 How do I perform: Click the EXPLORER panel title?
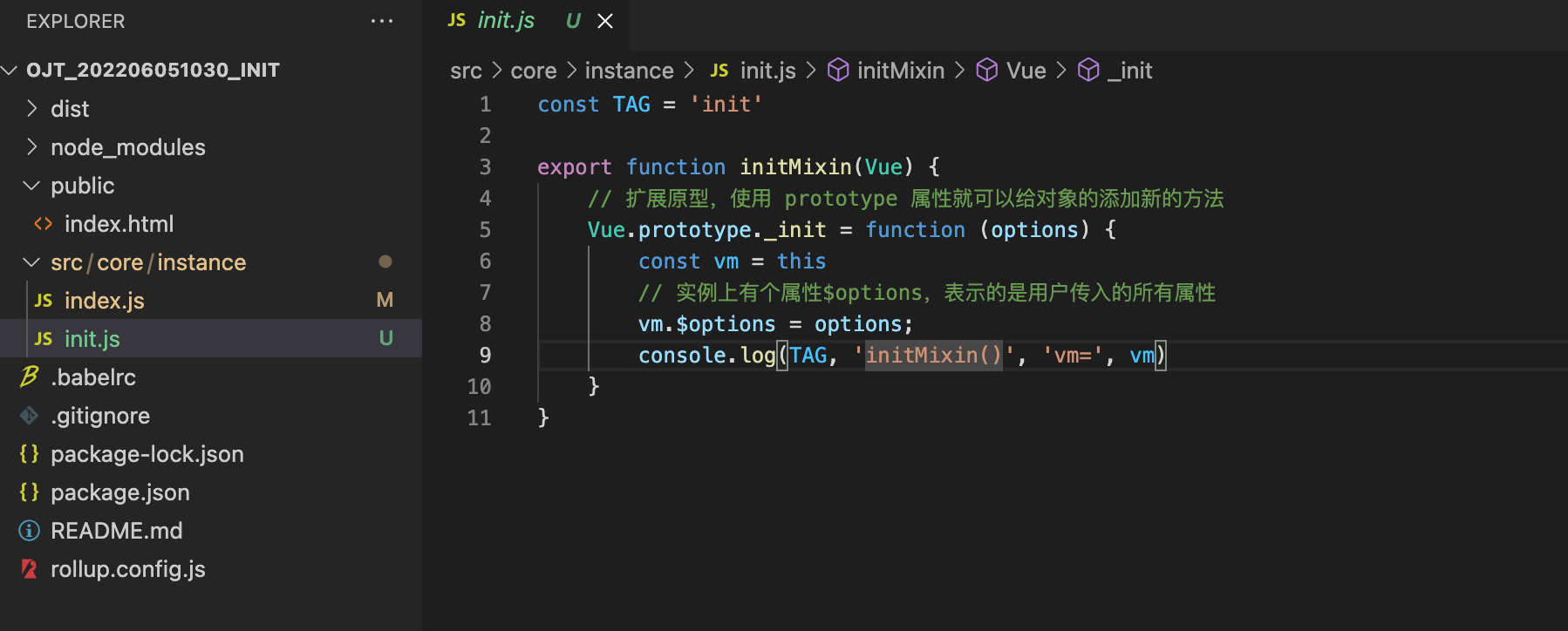pyautogui.click(x=76, y=21)
